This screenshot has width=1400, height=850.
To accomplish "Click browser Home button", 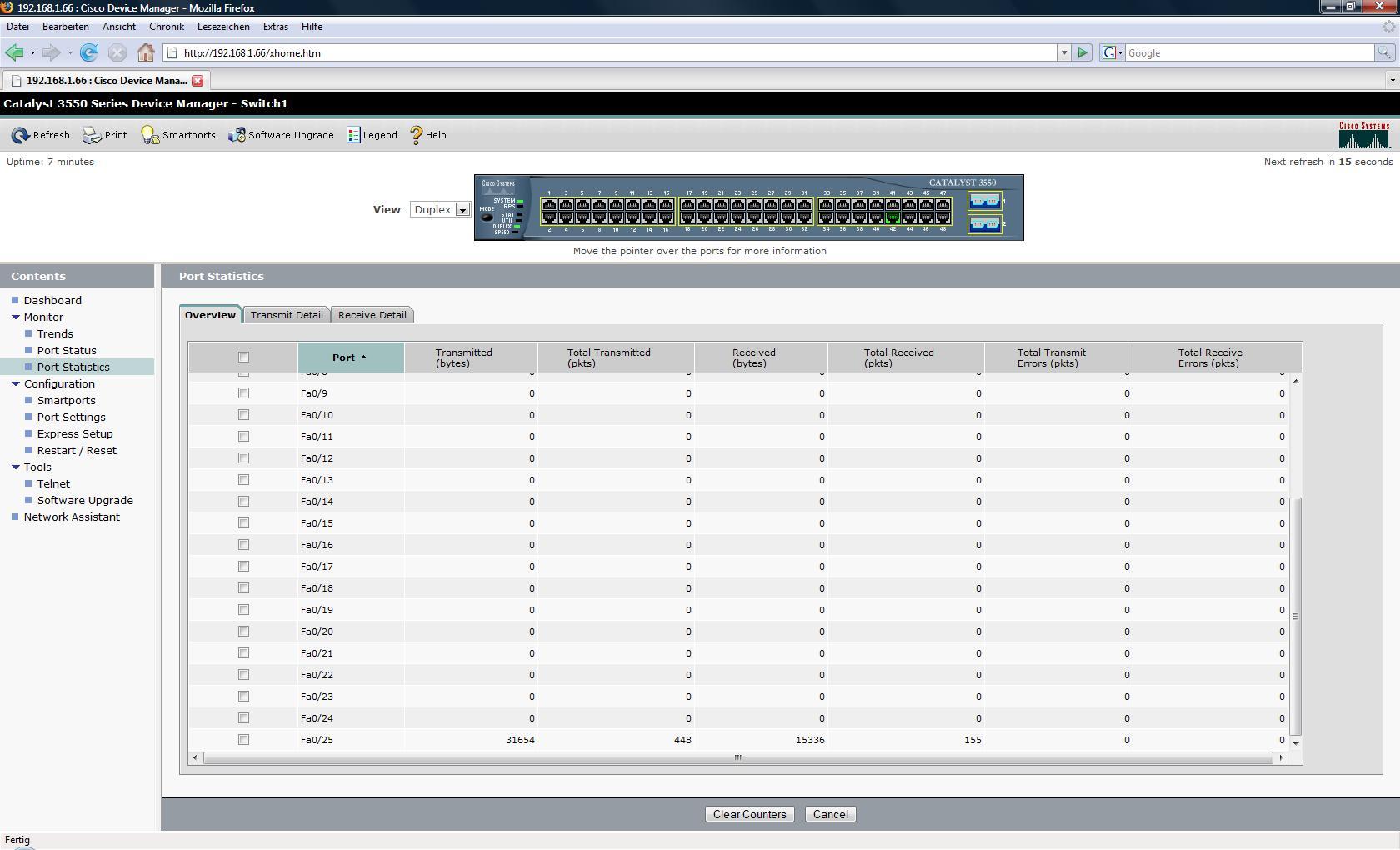I will pyautogui.click(x=146, y=52).
